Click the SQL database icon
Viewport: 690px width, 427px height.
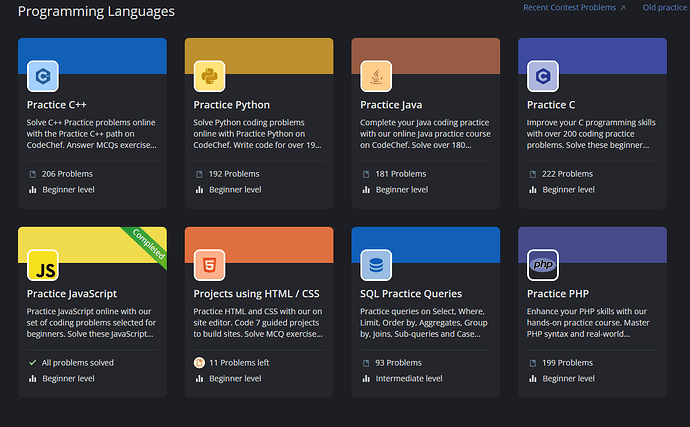tap(376, 265)
